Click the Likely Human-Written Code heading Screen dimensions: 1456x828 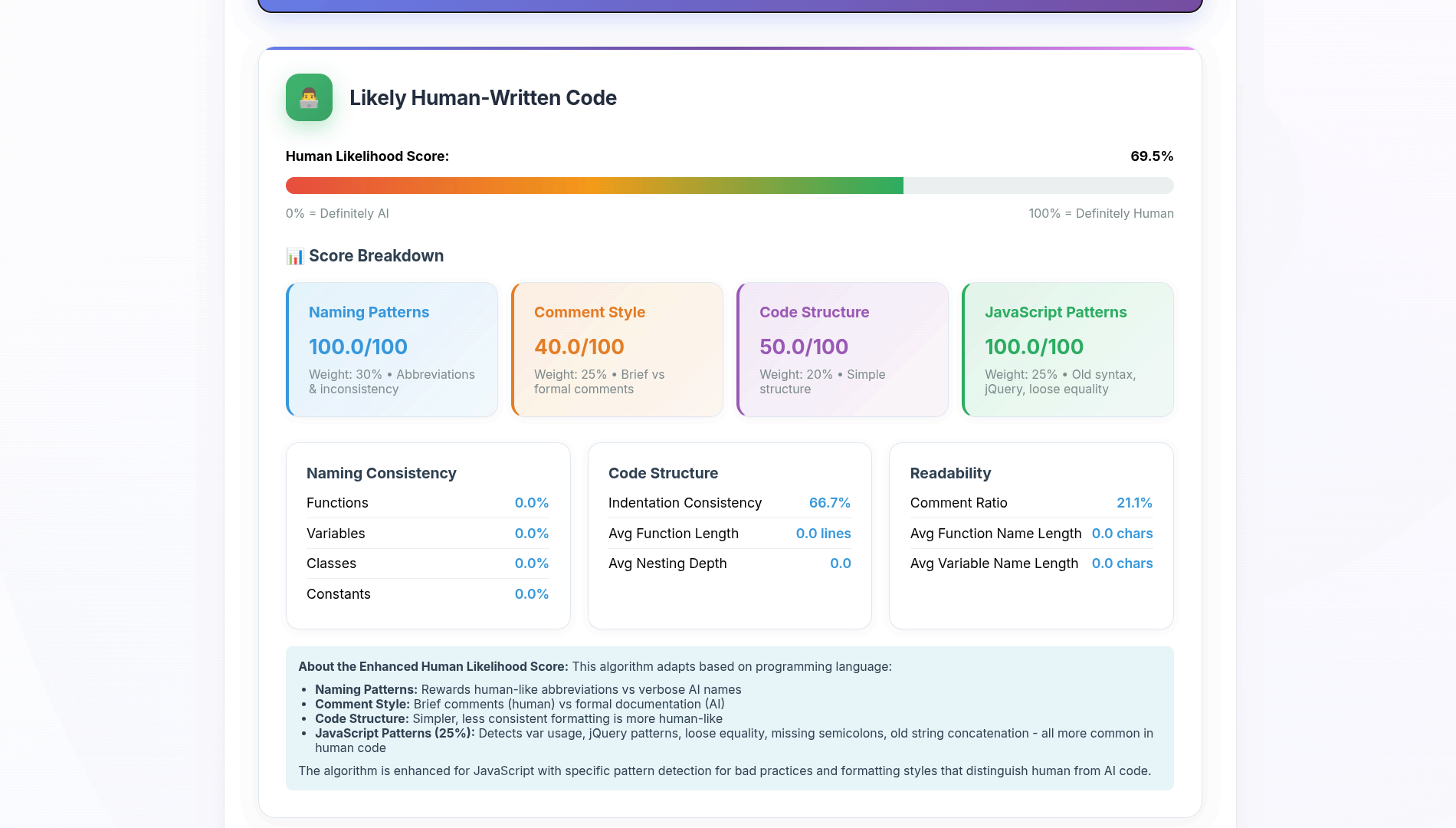click(483, 98)
